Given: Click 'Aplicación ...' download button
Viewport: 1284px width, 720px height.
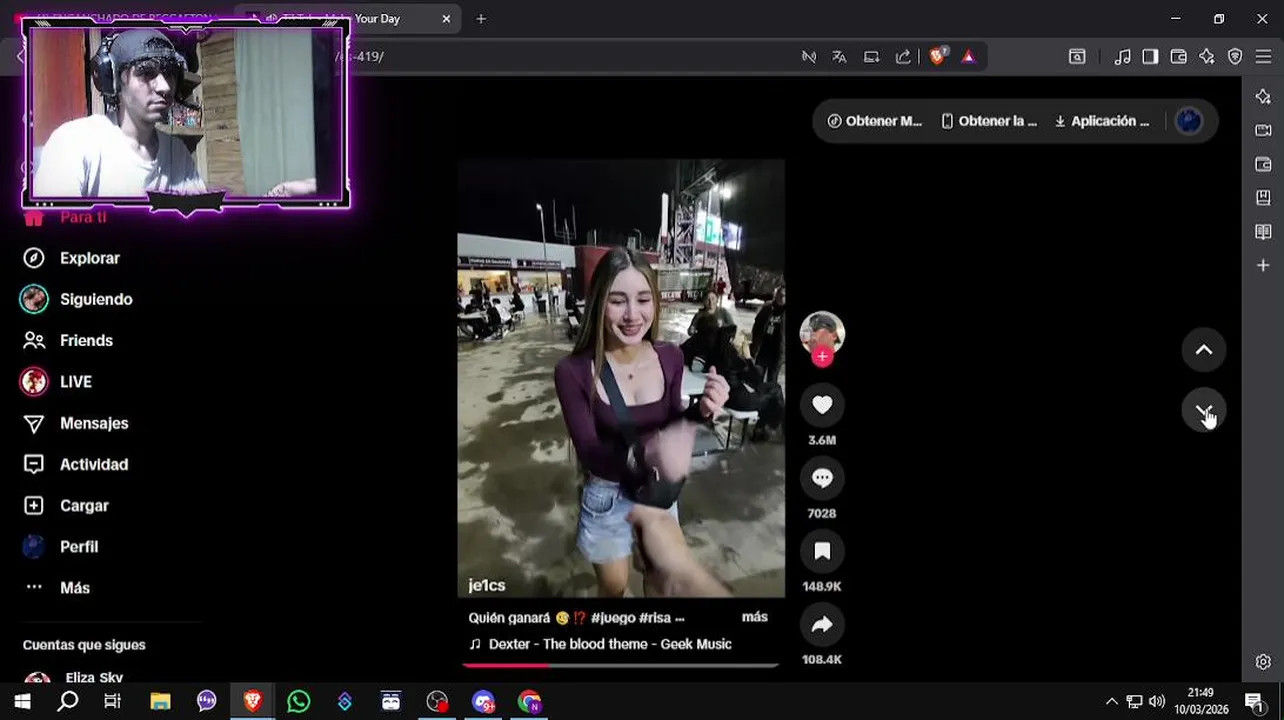Looking at the screenshot, I should point(1102,121).
